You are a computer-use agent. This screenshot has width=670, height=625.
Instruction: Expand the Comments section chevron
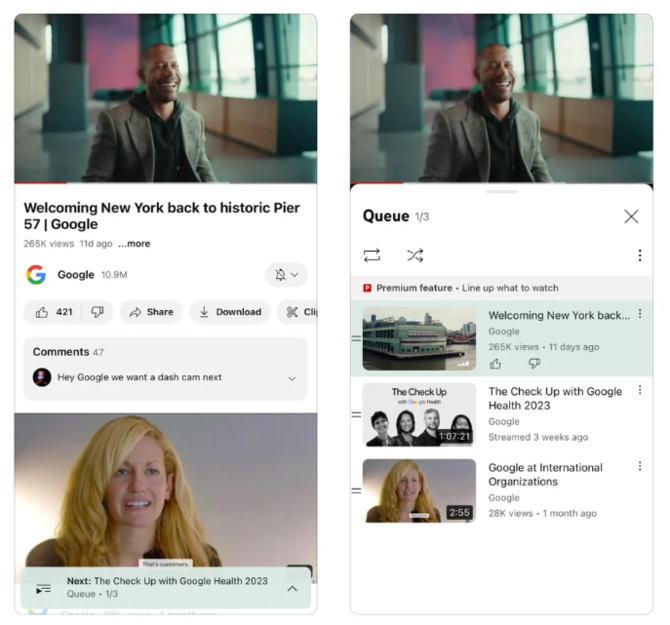tap(292, 379)
